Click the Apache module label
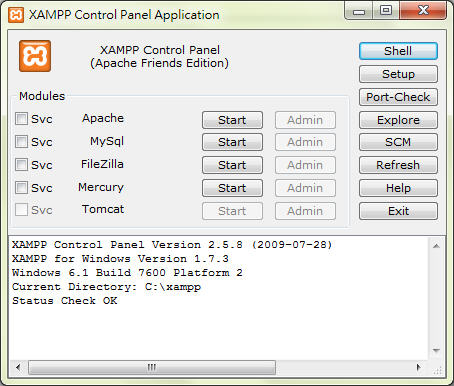This screenshot has width=454, height=386. 103,118
